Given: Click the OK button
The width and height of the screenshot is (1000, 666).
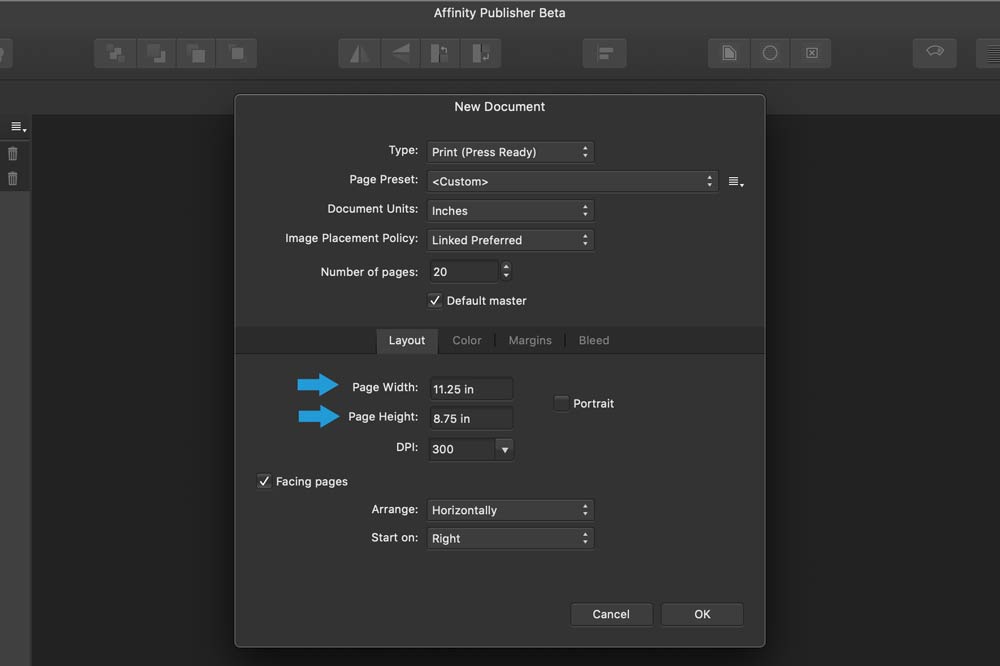Looking at the screenshot, I should pos(702,614).
